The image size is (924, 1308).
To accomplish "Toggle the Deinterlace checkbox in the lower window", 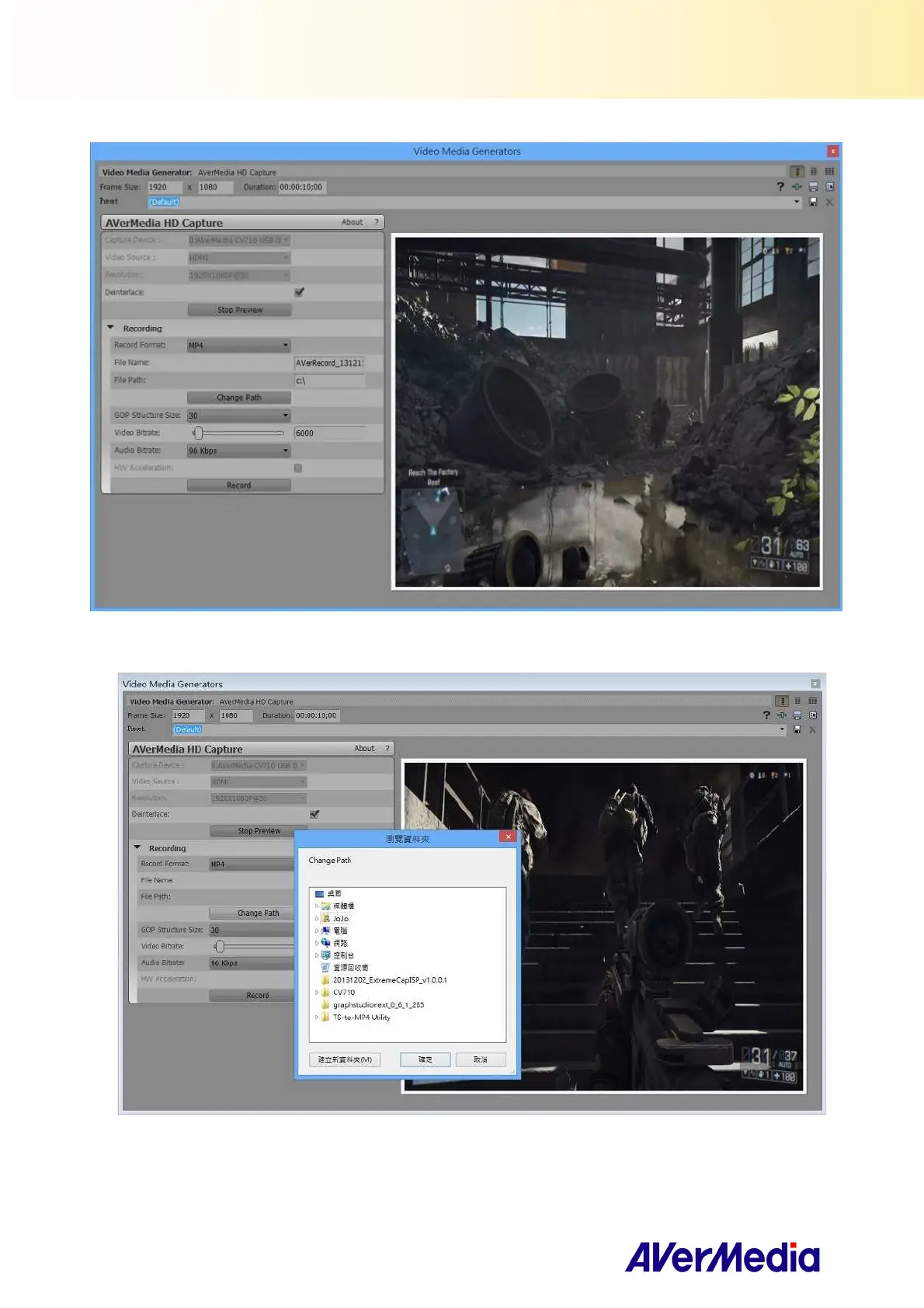I will coord(314,815).
